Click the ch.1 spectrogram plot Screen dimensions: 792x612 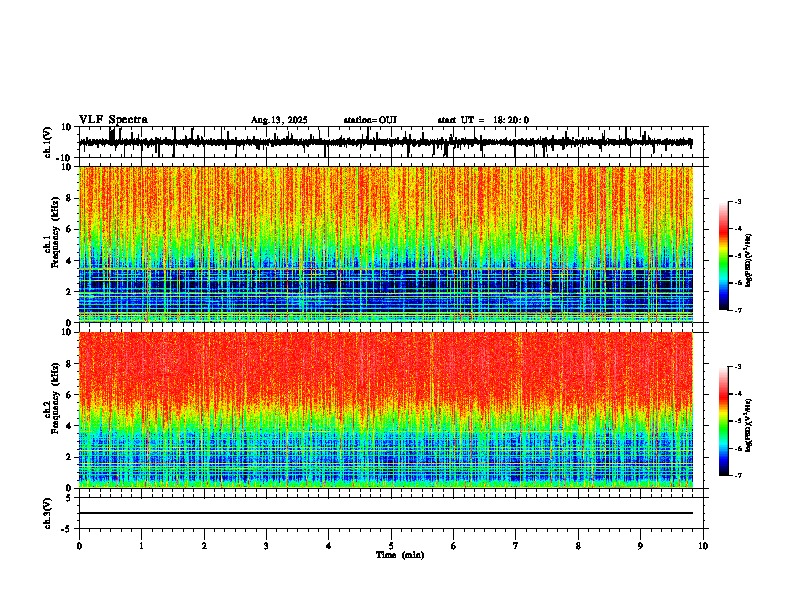coord(386,244)
